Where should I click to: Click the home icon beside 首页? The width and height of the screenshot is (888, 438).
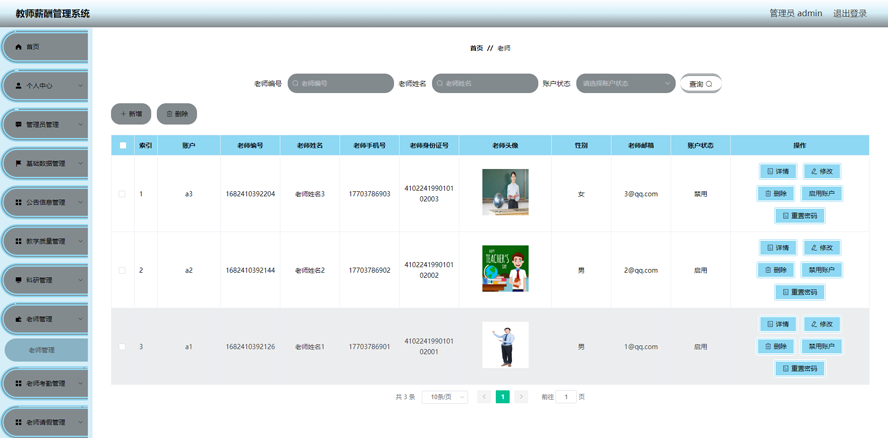click(18, 47)
